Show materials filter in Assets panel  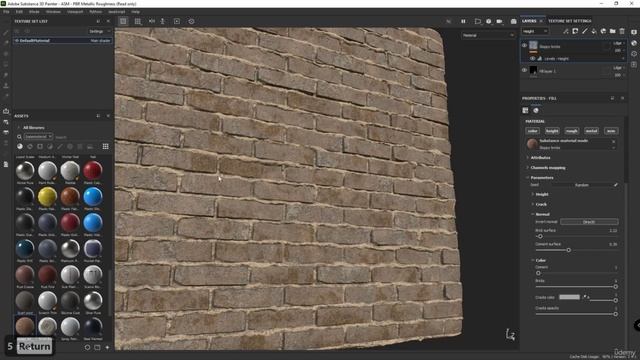[20, 146]
